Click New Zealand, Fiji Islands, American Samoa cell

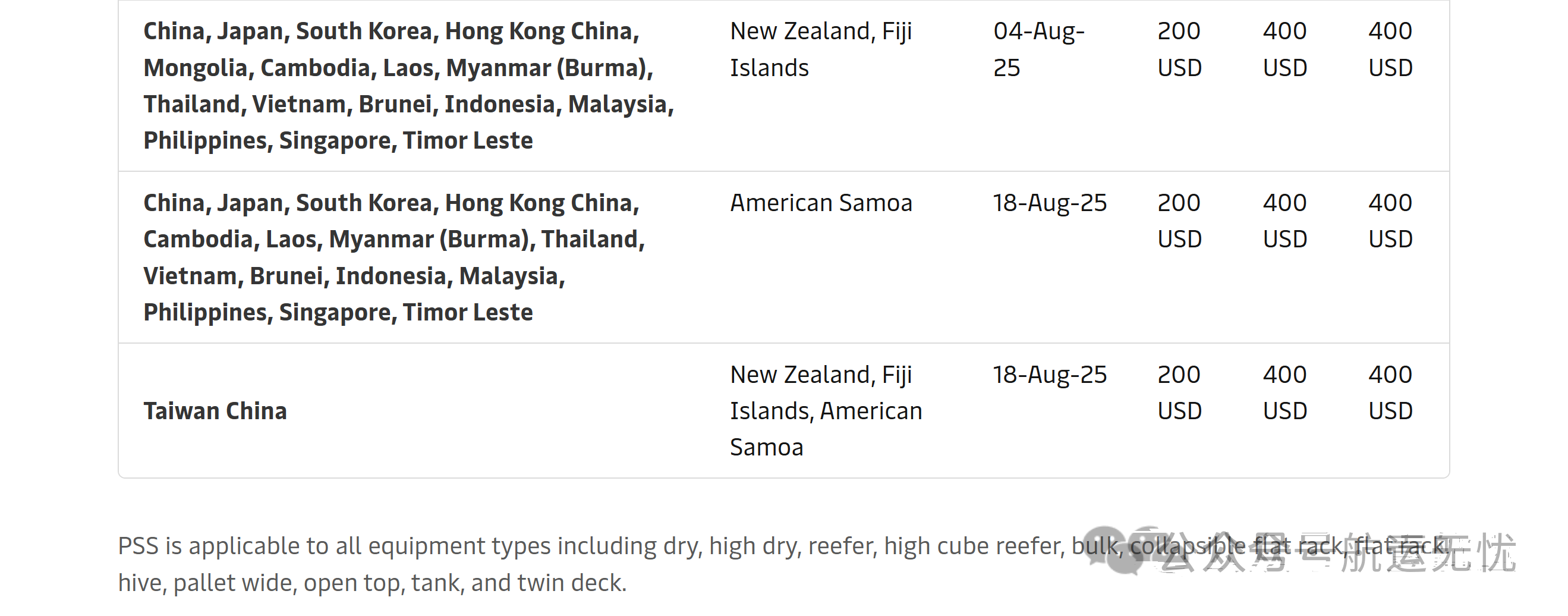(x=826, y=411)
